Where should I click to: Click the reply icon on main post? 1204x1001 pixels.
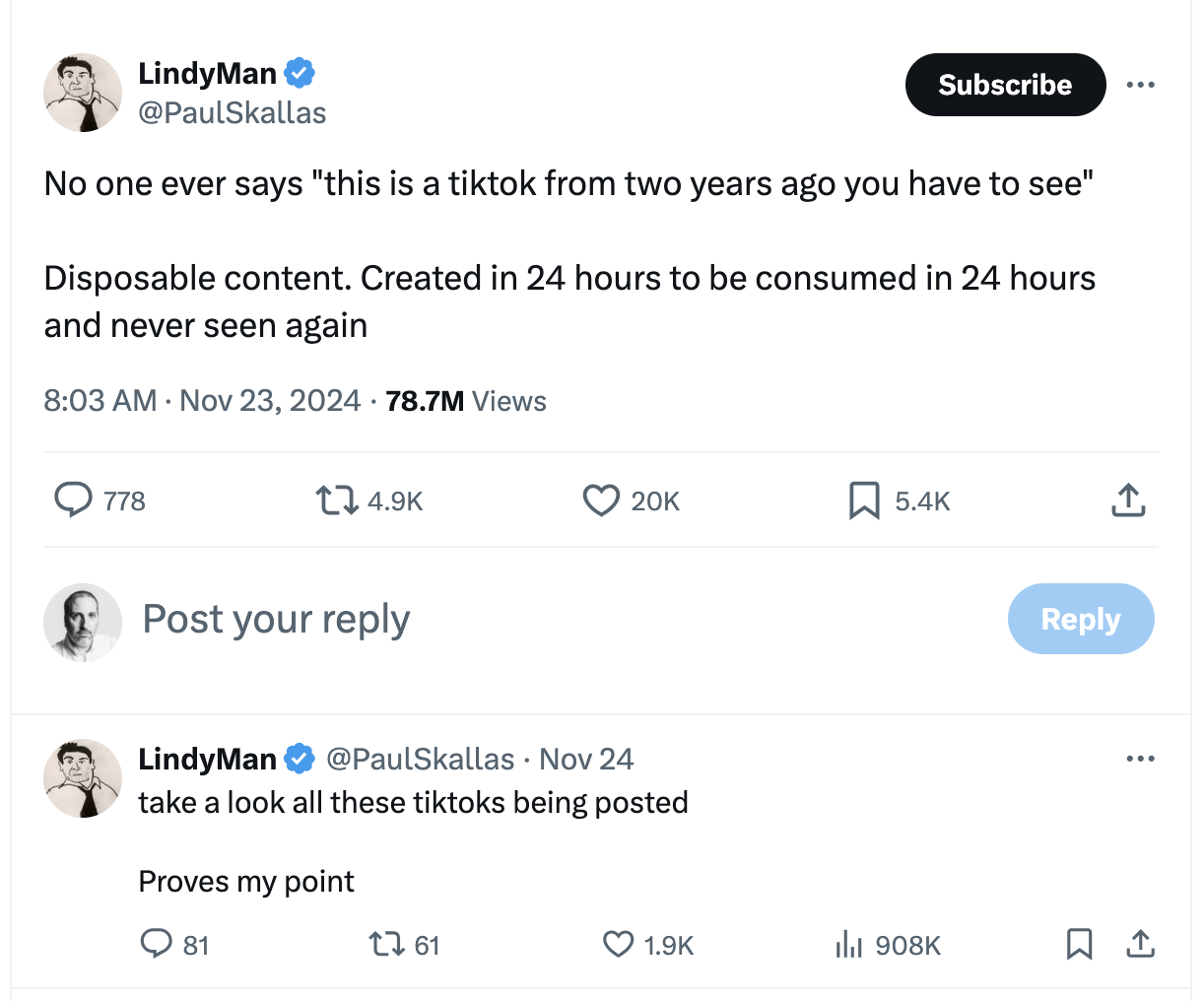point(73,500)
